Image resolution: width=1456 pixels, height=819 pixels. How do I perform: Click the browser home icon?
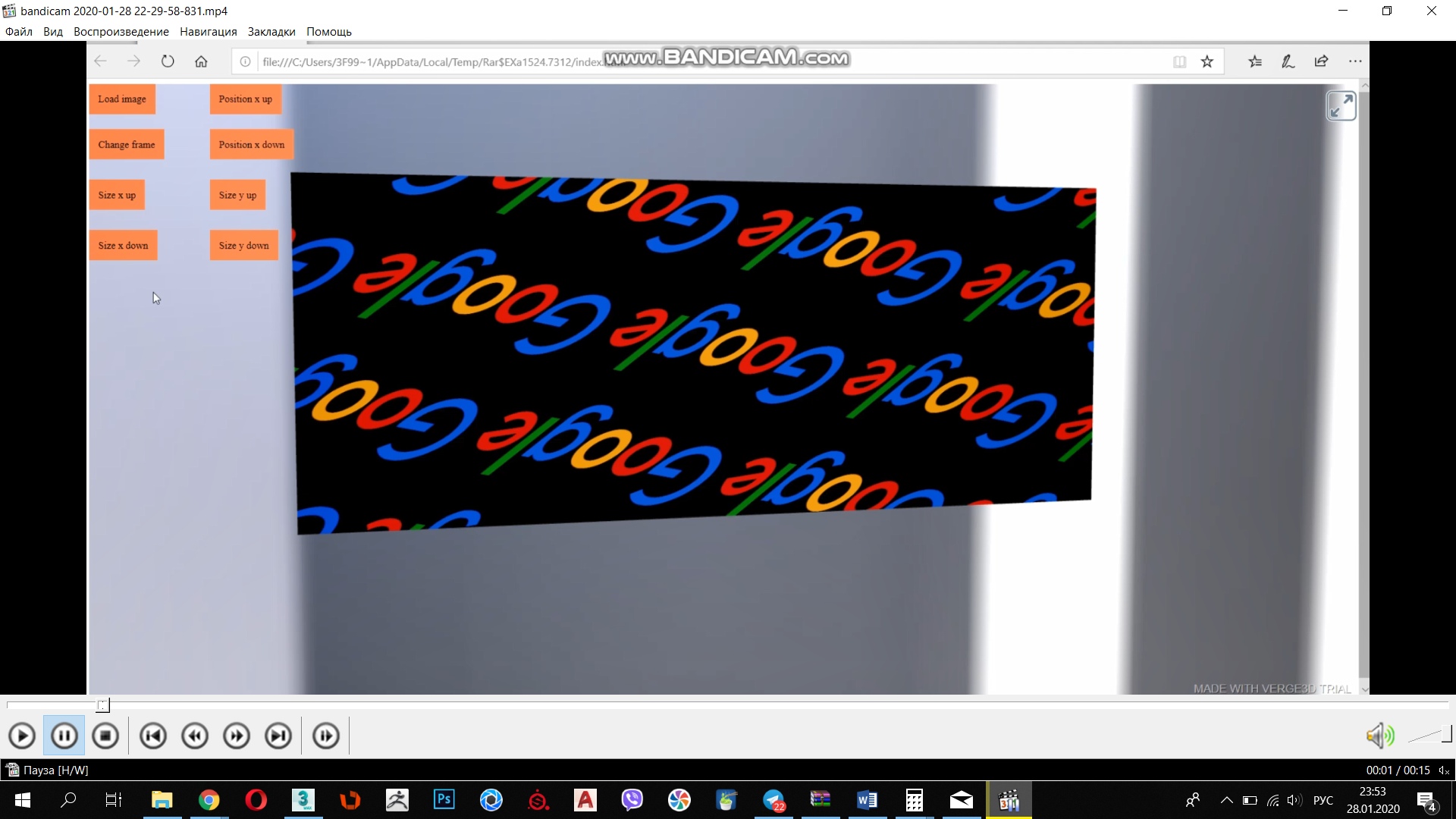(201, 61)
